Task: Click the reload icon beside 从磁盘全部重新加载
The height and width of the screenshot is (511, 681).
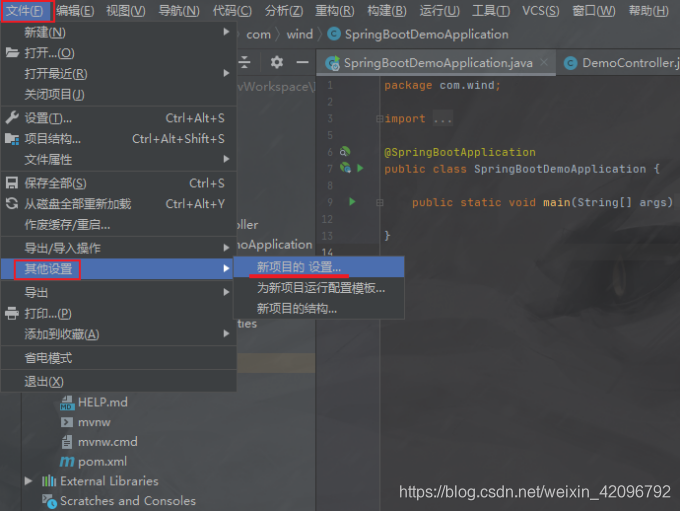Action: (x=12, y=203)
